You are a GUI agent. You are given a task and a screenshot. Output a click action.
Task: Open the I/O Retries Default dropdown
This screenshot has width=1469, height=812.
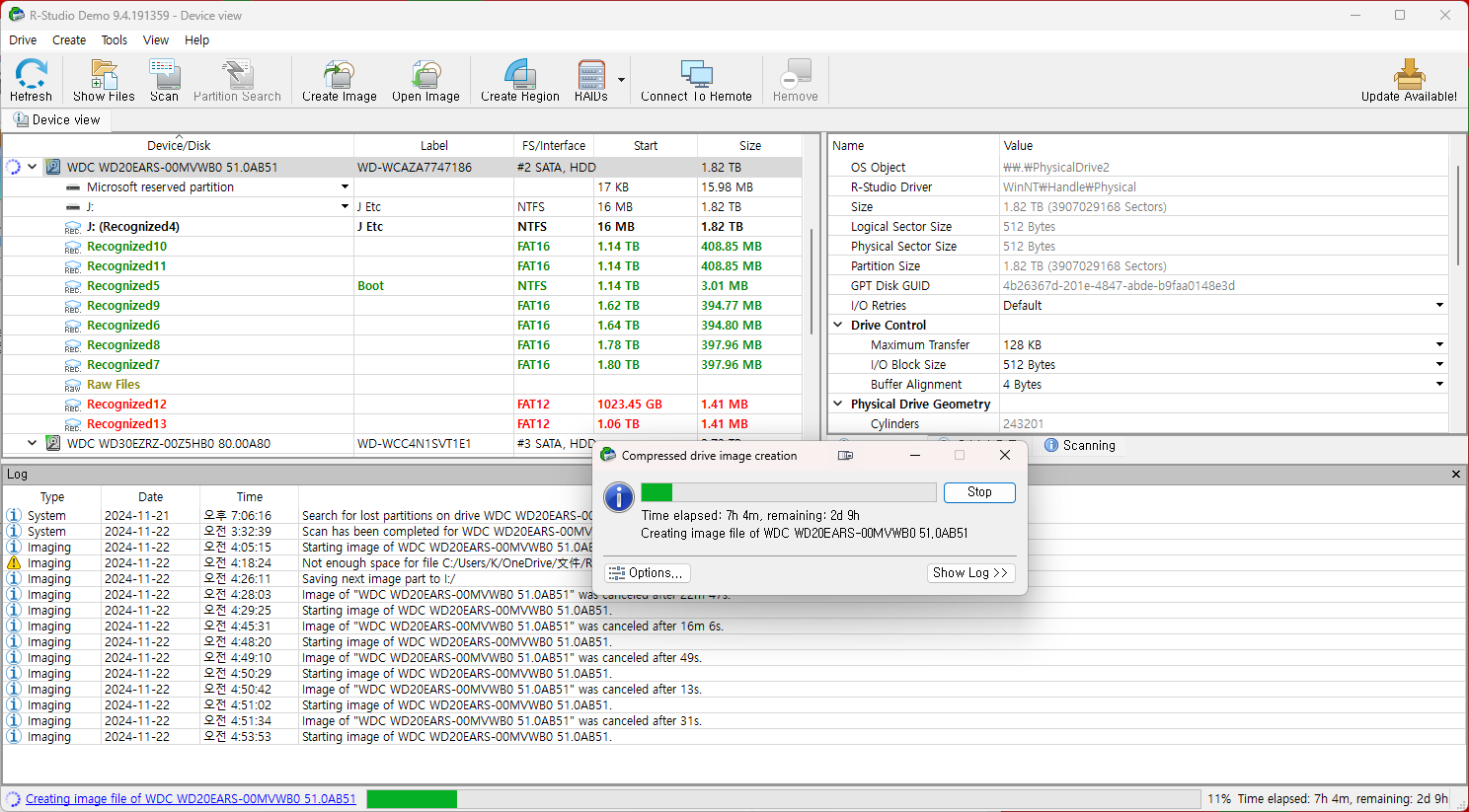(1439, 305)
